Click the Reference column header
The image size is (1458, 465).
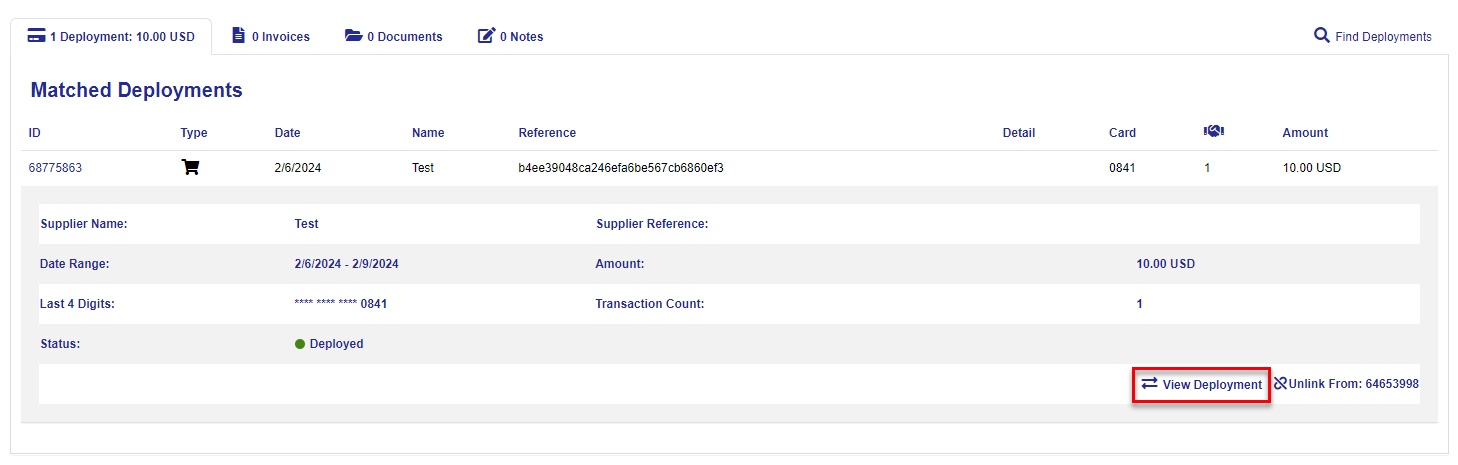(547, 133)
